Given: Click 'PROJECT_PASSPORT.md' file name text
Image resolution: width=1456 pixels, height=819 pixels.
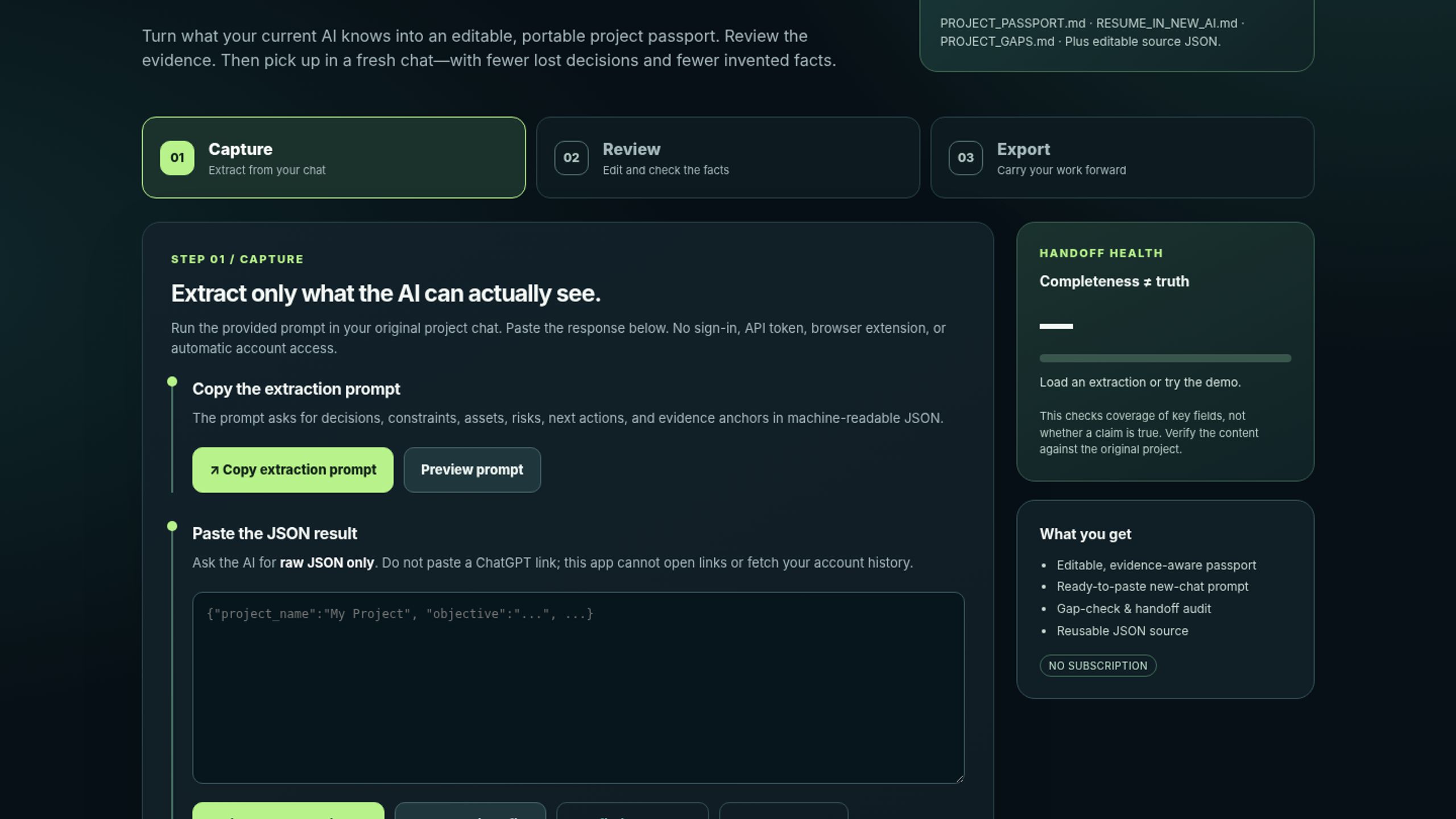Looking at the screenshot, I should coord(1012,23).
